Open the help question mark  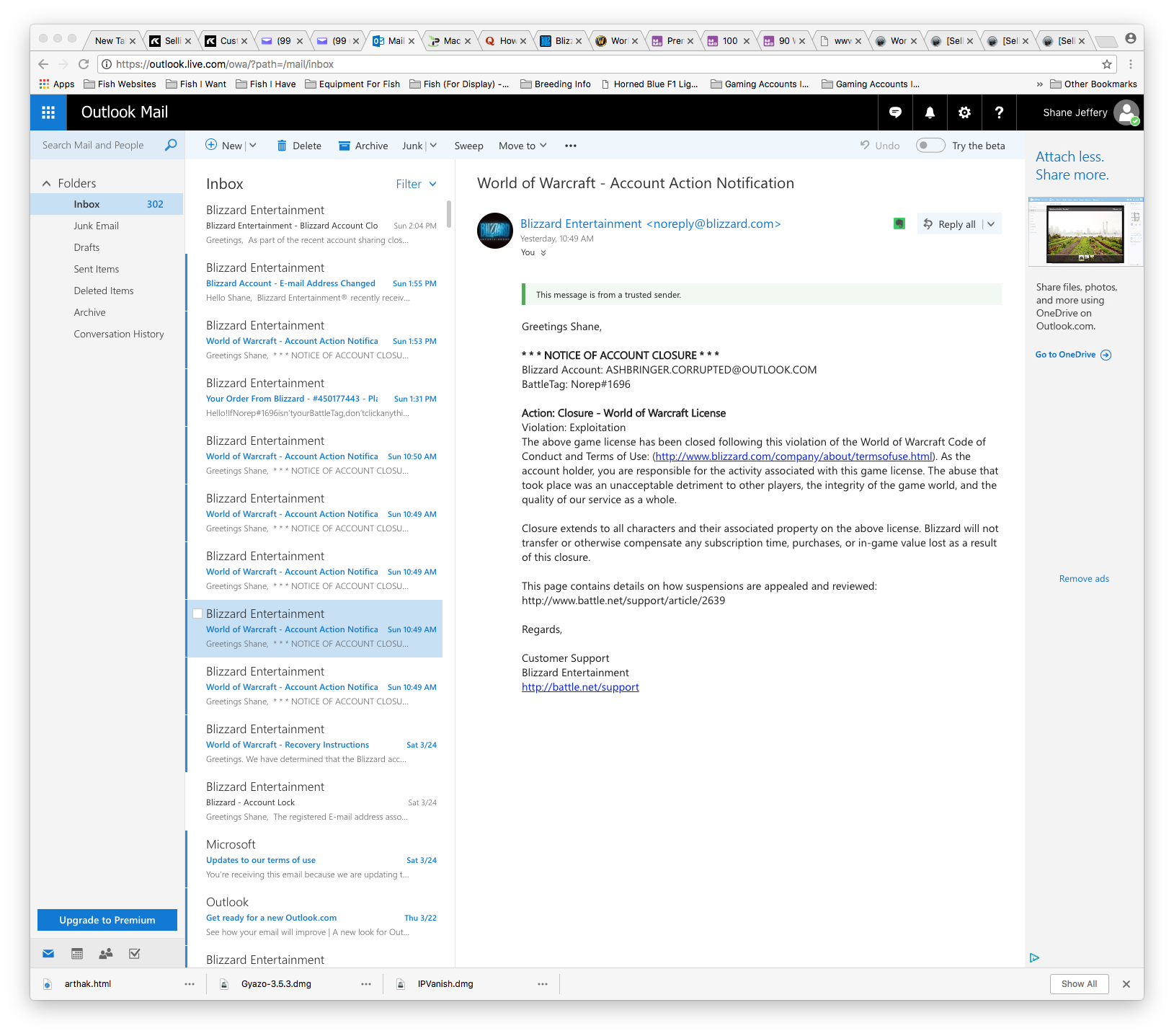[999, 112]
